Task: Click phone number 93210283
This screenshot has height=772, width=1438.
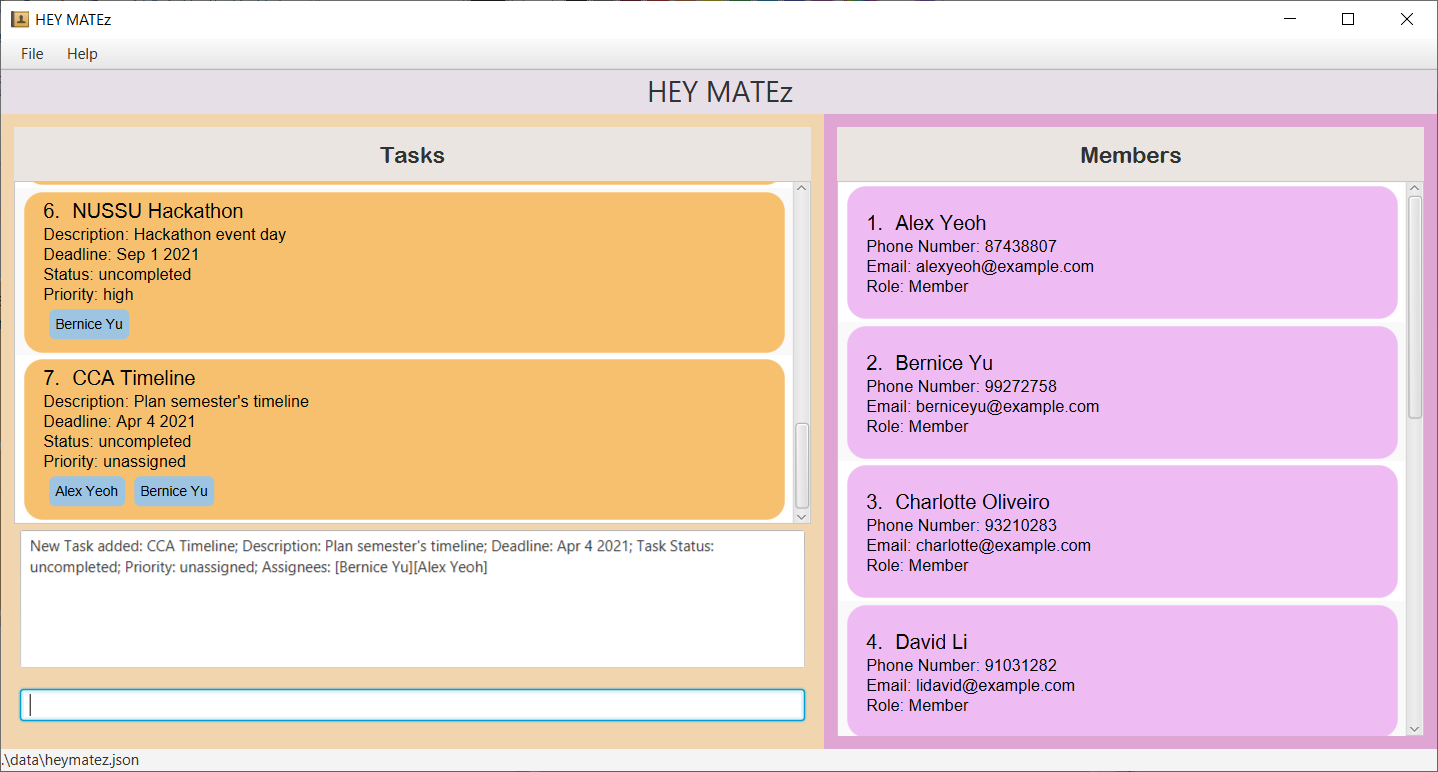Action: tap(1020, 526)
